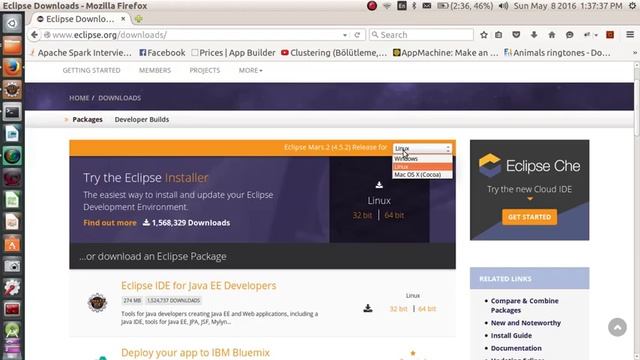Screen dimensions: 640x360
Task: Click the Bluetooth indicator icon
Action: 414,6
